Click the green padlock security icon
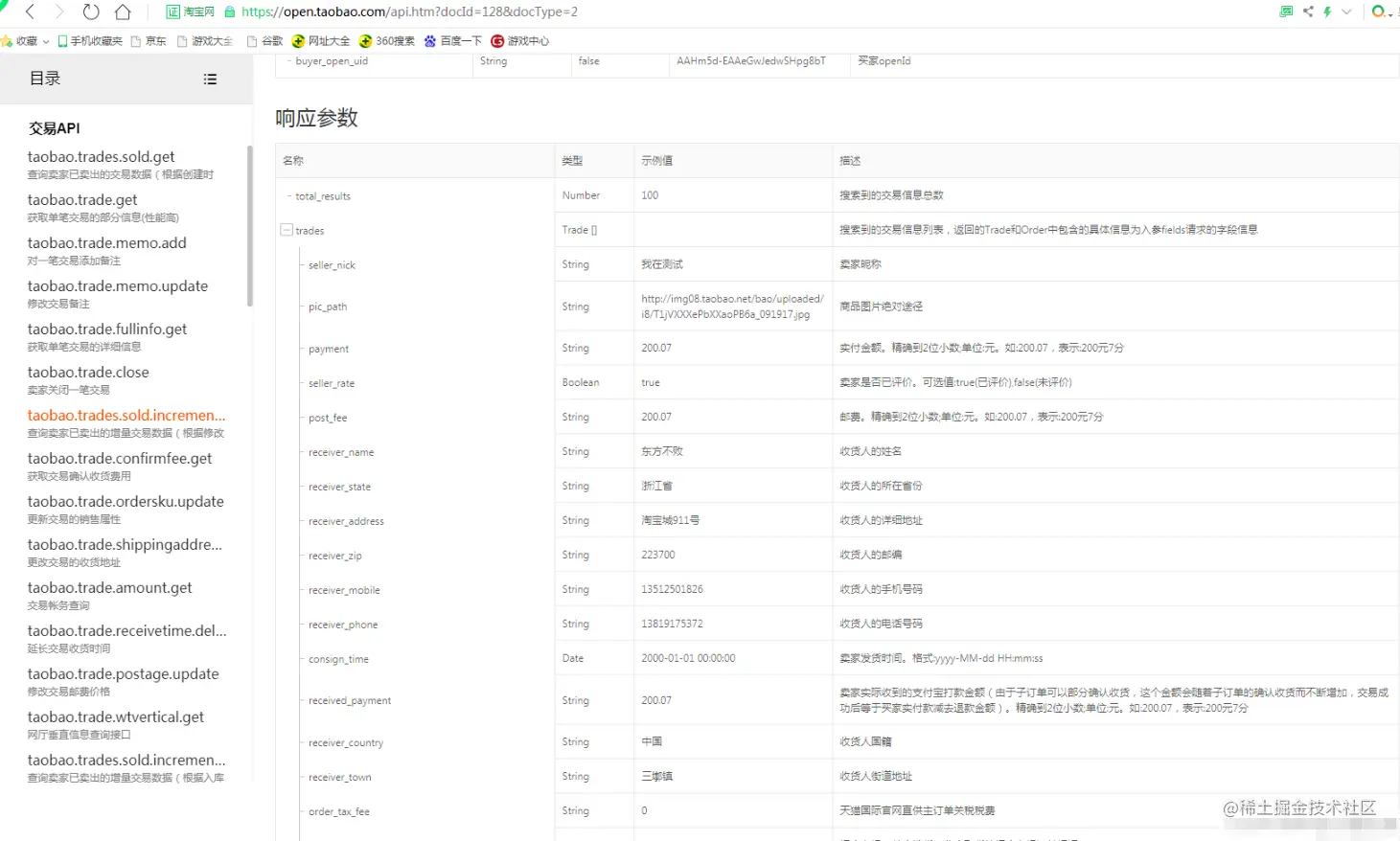The height and width of the screenshot is (841, 1400). point(230,11)
